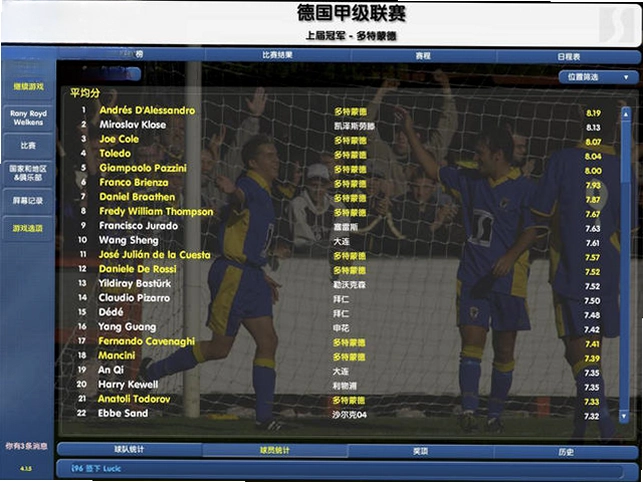Open the 位置筛选 position filter dropdown
This screenshot has height=482, width=643.
pyautogui.click(x=598, y=77)
